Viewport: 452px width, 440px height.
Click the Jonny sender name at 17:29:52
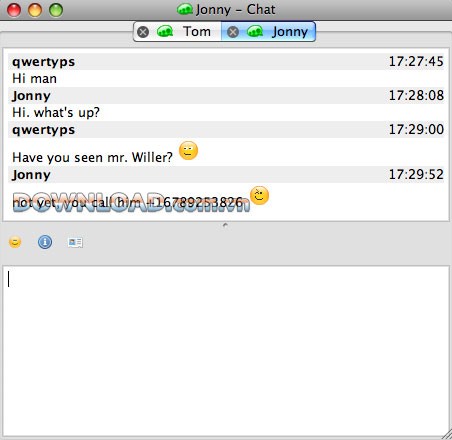[31, 175]
